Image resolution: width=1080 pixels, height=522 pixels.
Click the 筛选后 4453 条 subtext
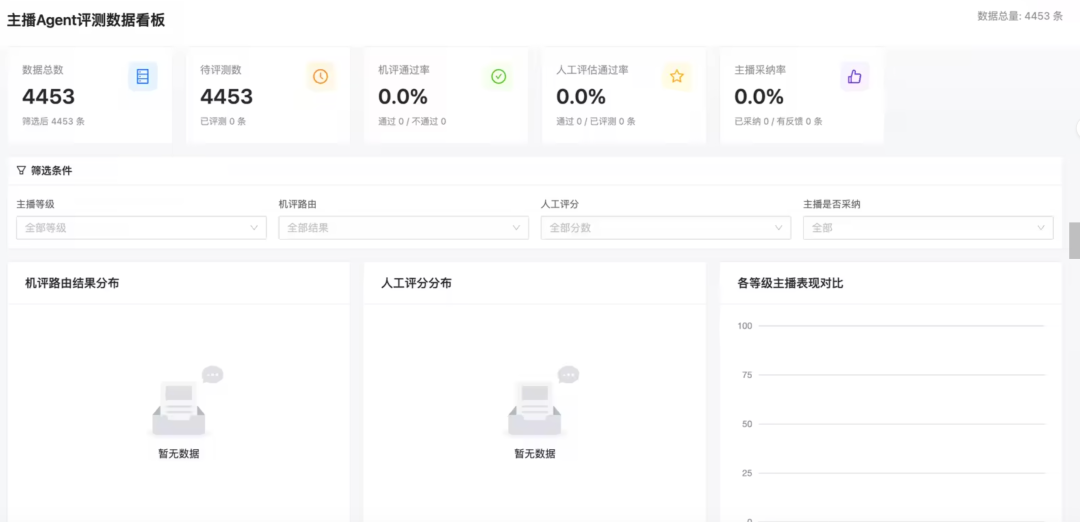coord(54,121)
